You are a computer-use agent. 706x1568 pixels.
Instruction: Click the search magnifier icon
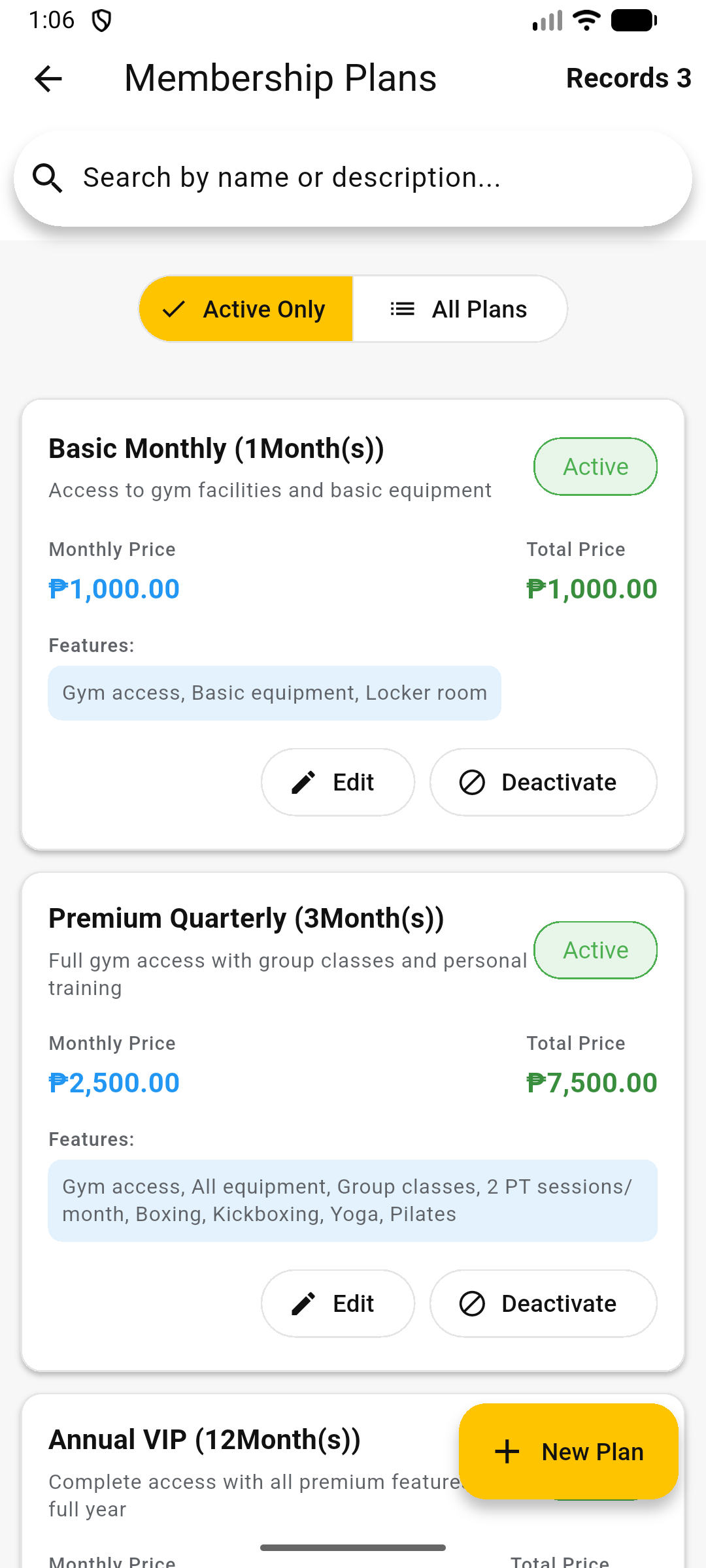coord(48,178)
